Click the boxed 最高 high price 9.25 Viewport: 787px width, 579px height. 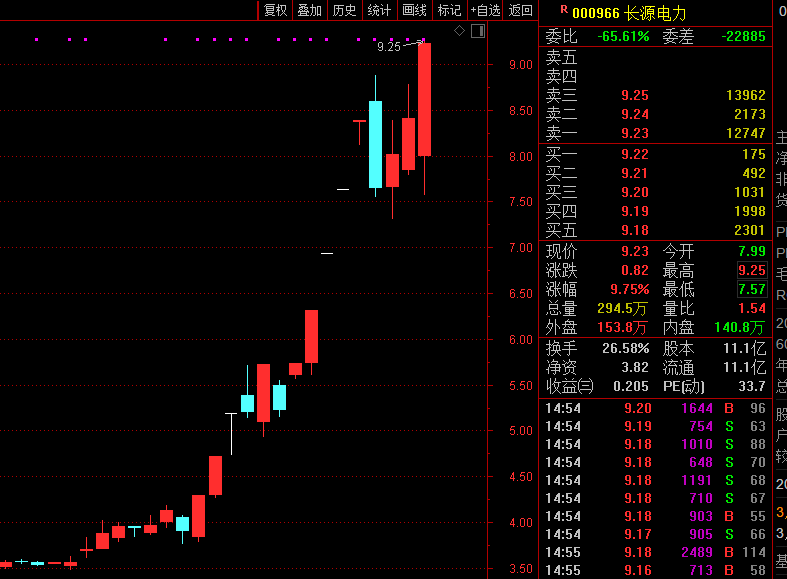752,270
